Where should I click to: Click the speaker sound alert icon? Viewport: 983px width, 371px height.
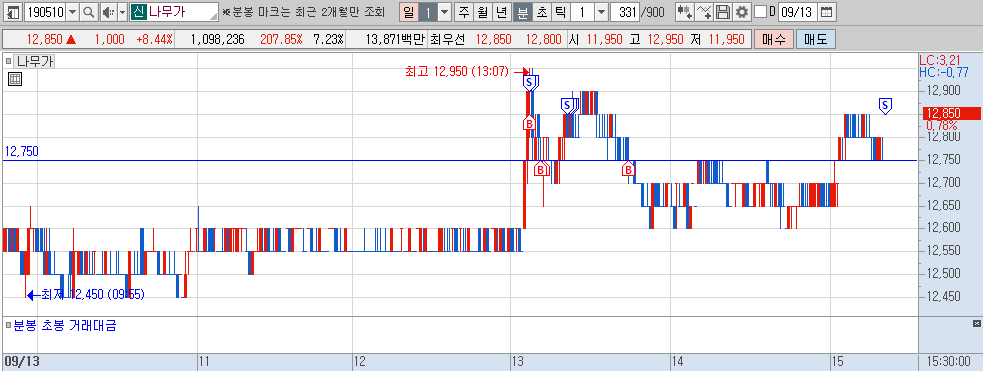click(108, 11)
